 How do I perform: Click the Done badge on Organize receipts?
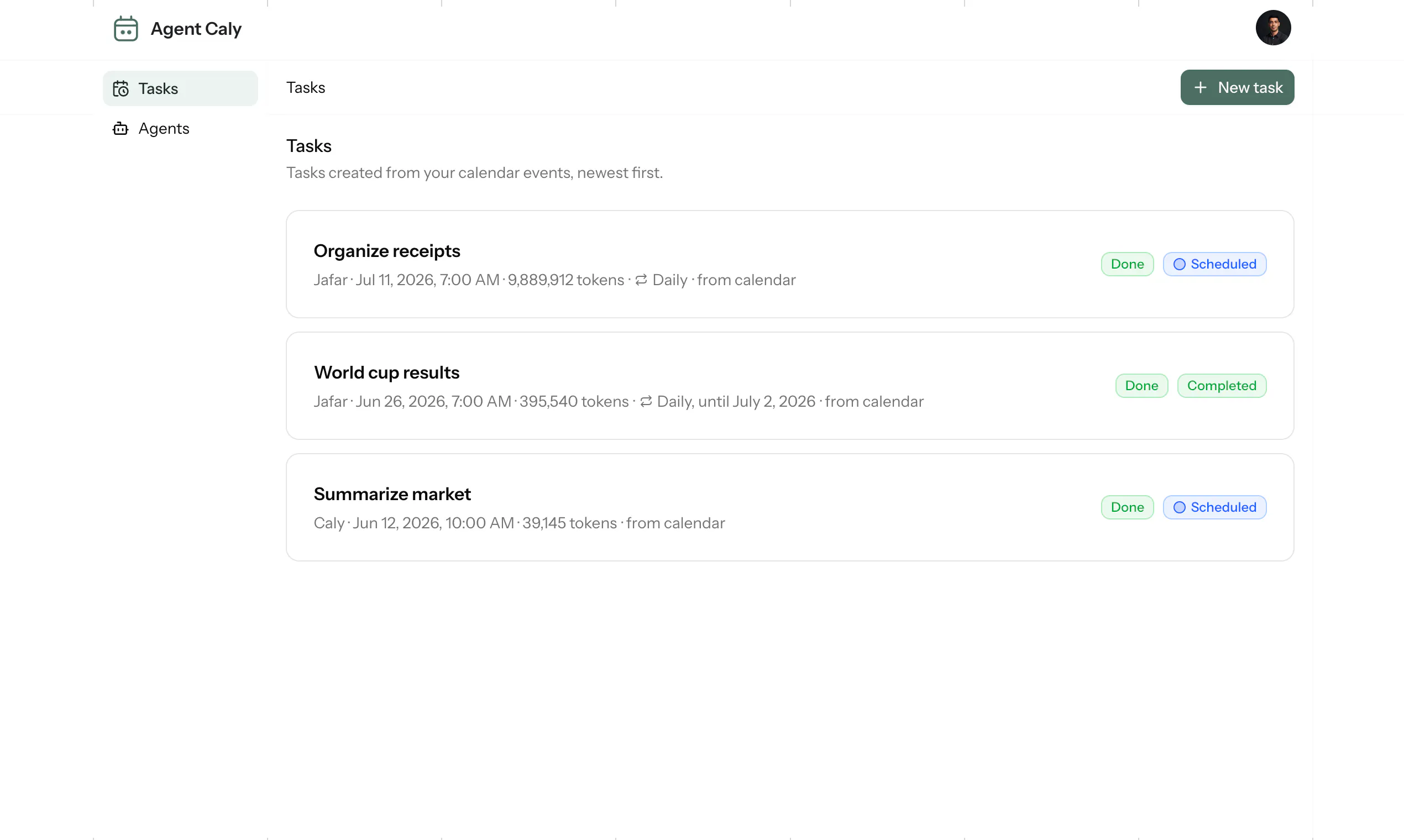(x=1127, y=264)
